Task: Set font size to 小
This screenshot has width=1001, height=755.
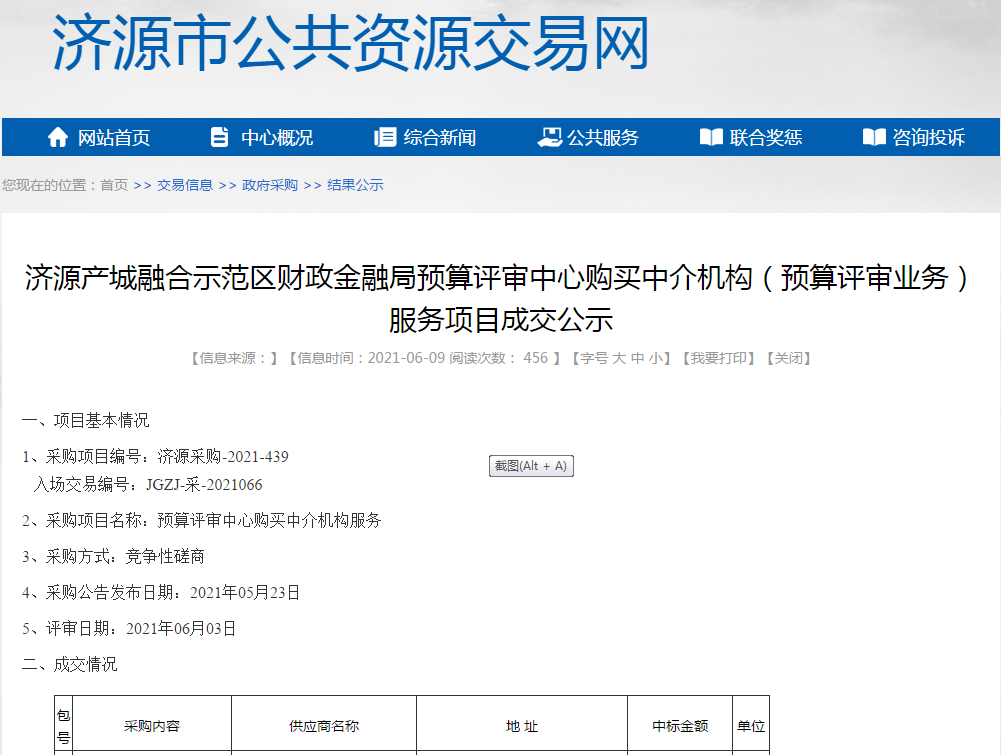Action: (x=656, y=358)
